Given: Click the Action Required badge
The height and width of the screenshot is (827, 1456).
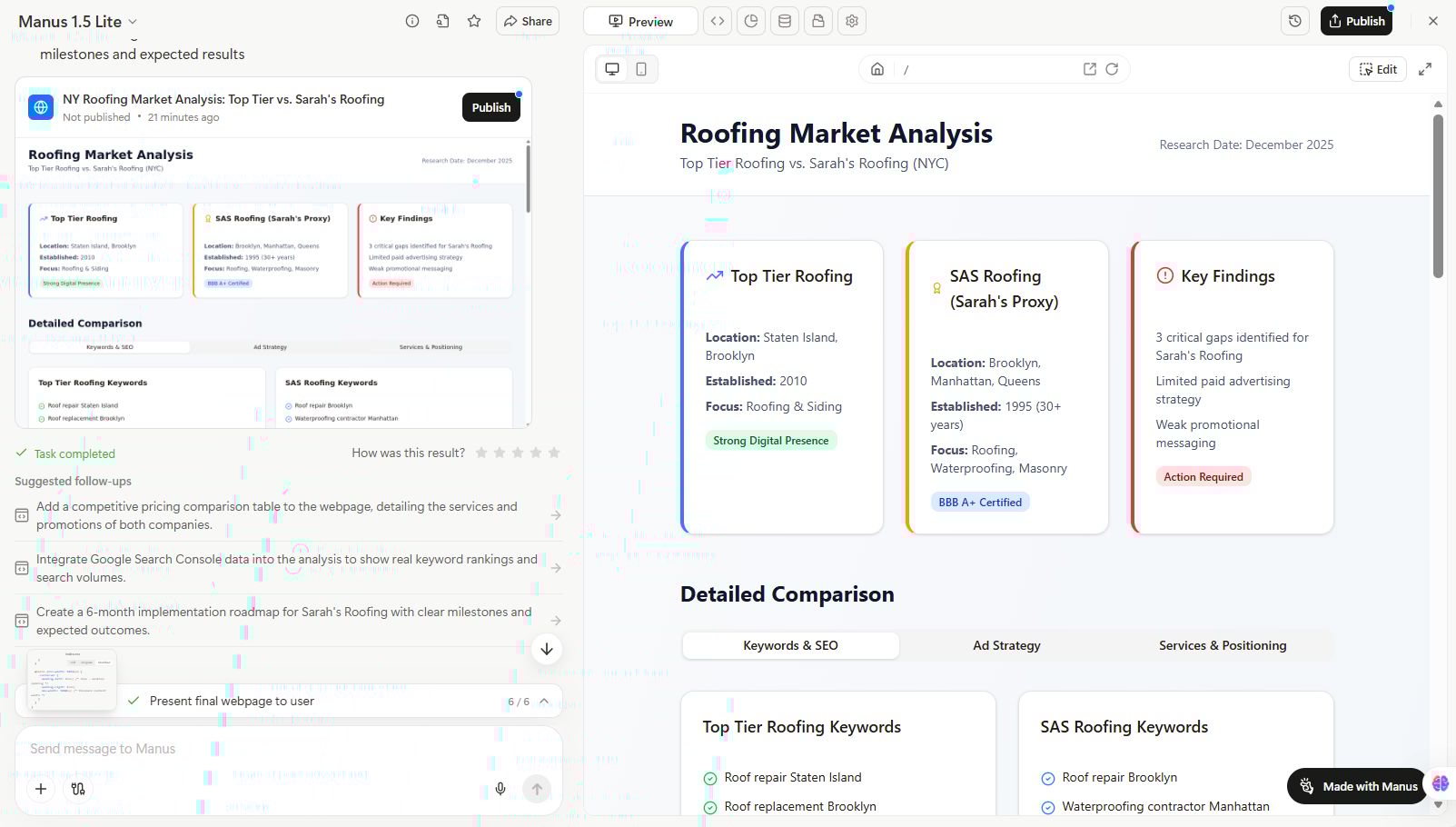Looking at the screenshot, I should point(1203,477).
